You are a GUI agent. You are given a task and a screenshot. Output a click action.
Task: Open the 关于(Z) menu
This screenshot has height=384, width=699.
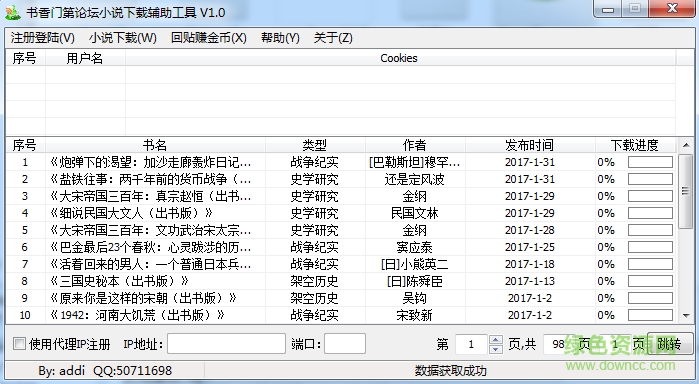click(x=333, y=38)
